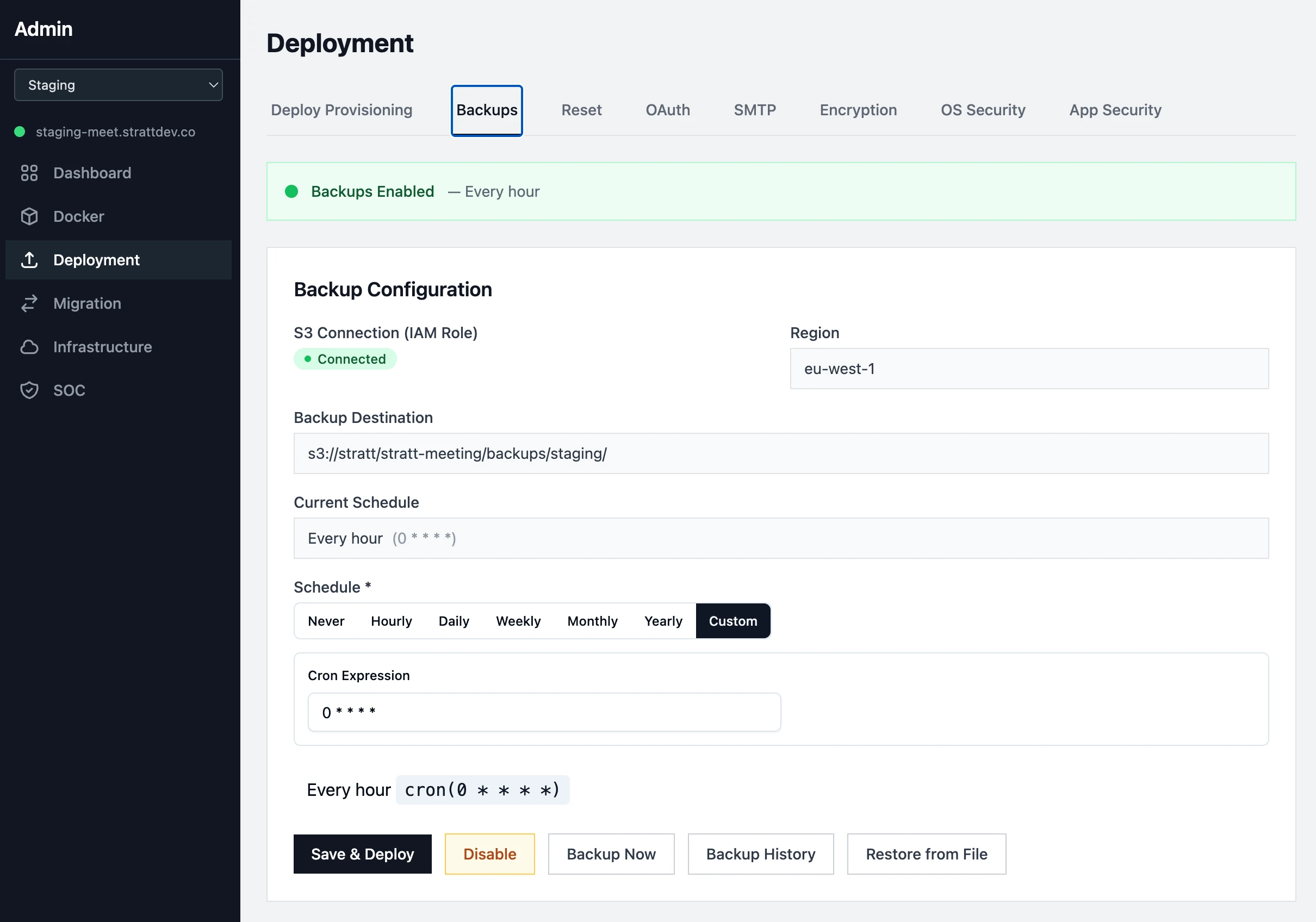Switch the schedule to Never
The image size is (1316, 922).
[326, 621]
